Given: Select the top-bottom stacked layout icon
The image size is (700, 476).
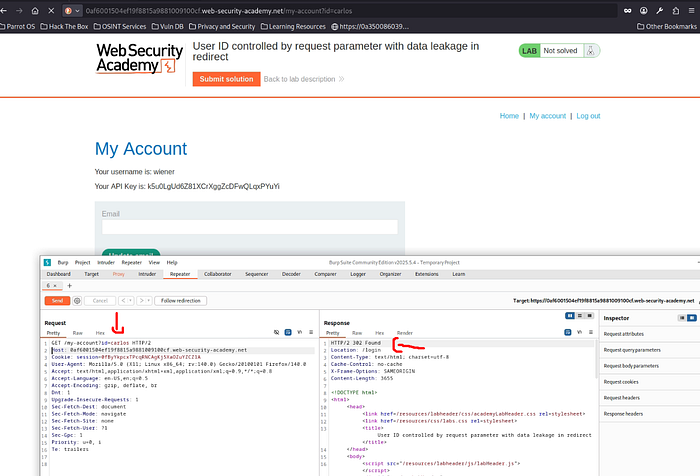Looking at the screenshot, I should (x=580, y=316).
